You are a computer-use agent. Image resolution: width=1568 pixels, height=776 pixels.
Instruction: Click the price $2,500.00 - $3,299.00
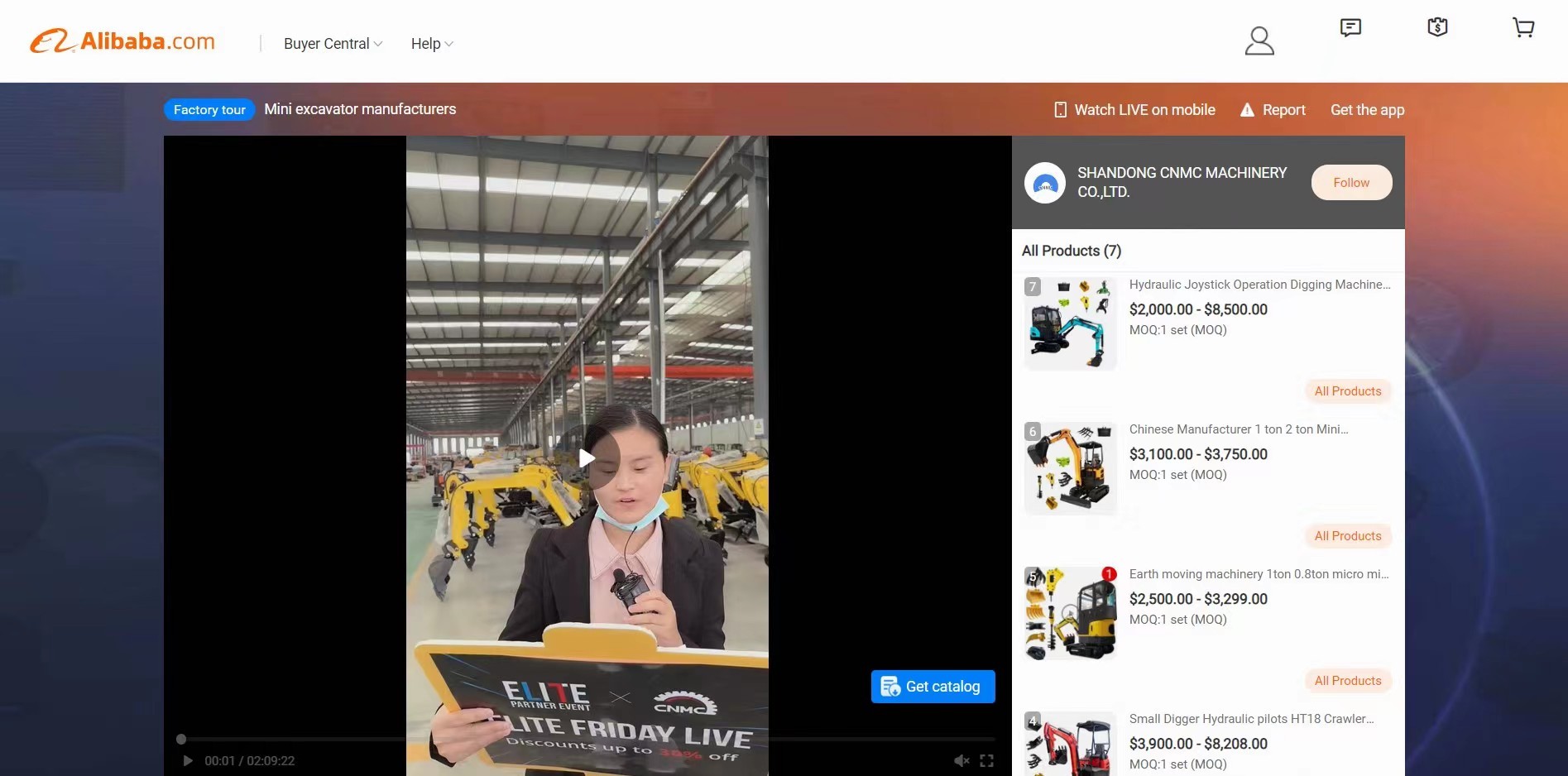(1198, 599)
